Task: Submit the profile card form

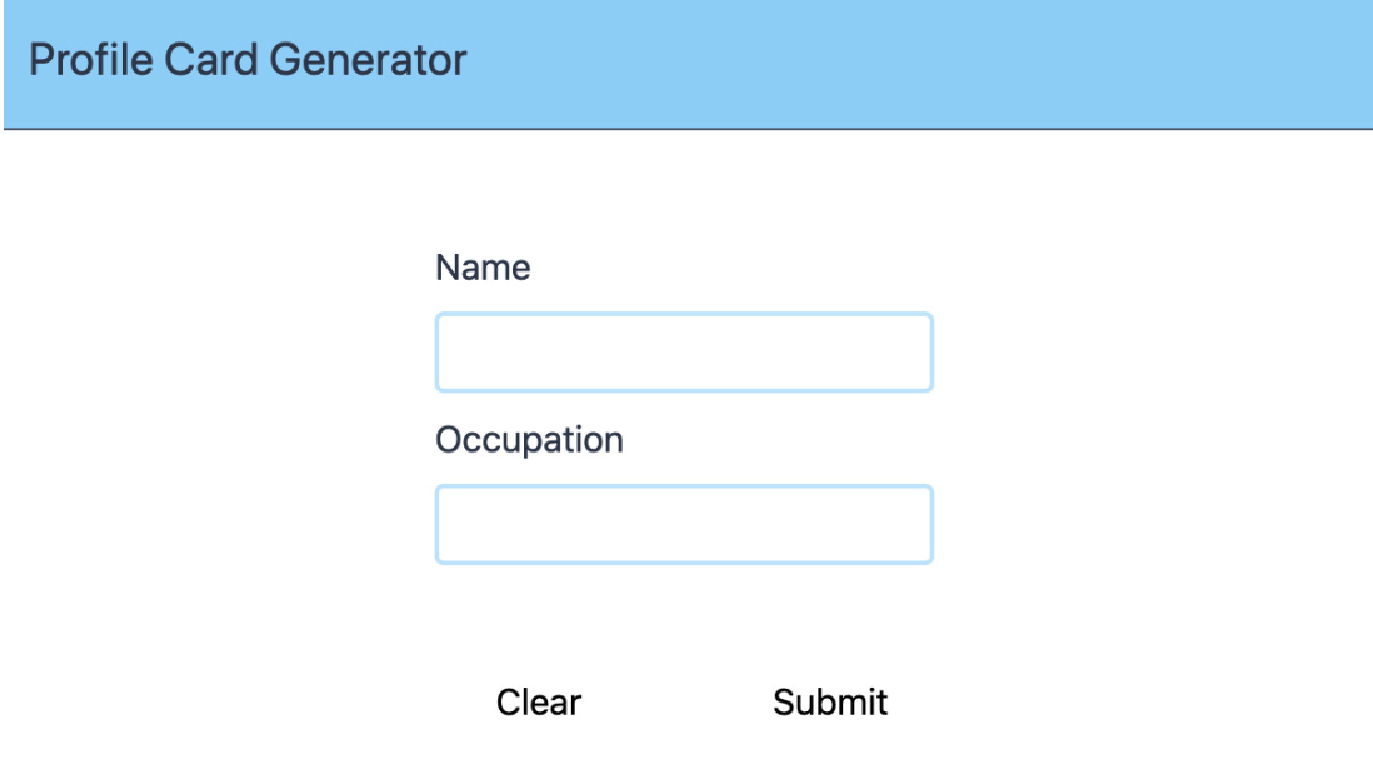Action: (x=830, y=702)
